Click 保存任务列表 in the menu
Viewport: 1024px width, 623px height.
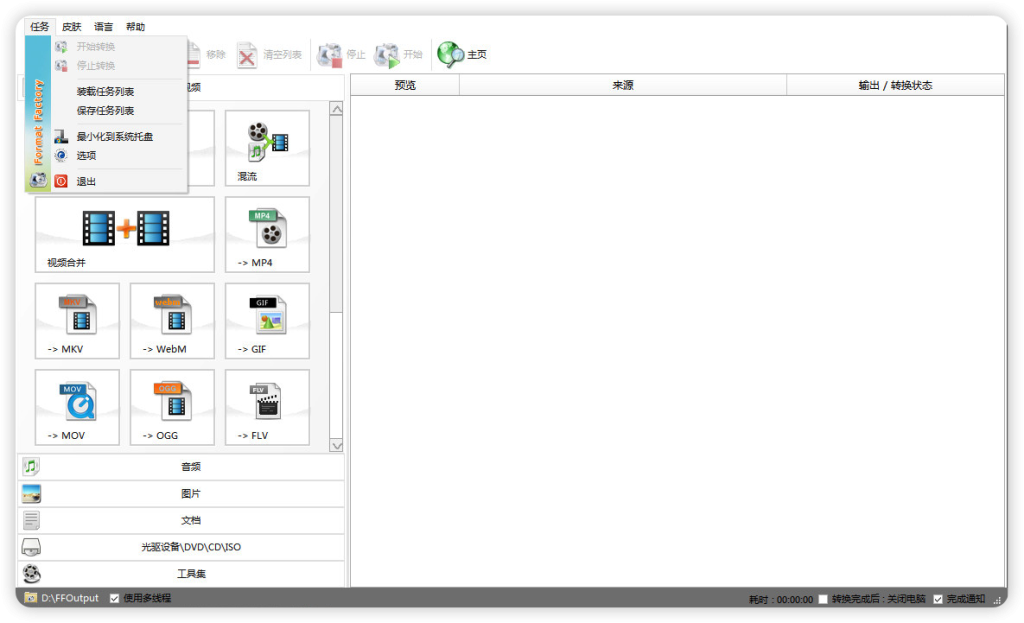pyautogui.click(x=105, y=111)
